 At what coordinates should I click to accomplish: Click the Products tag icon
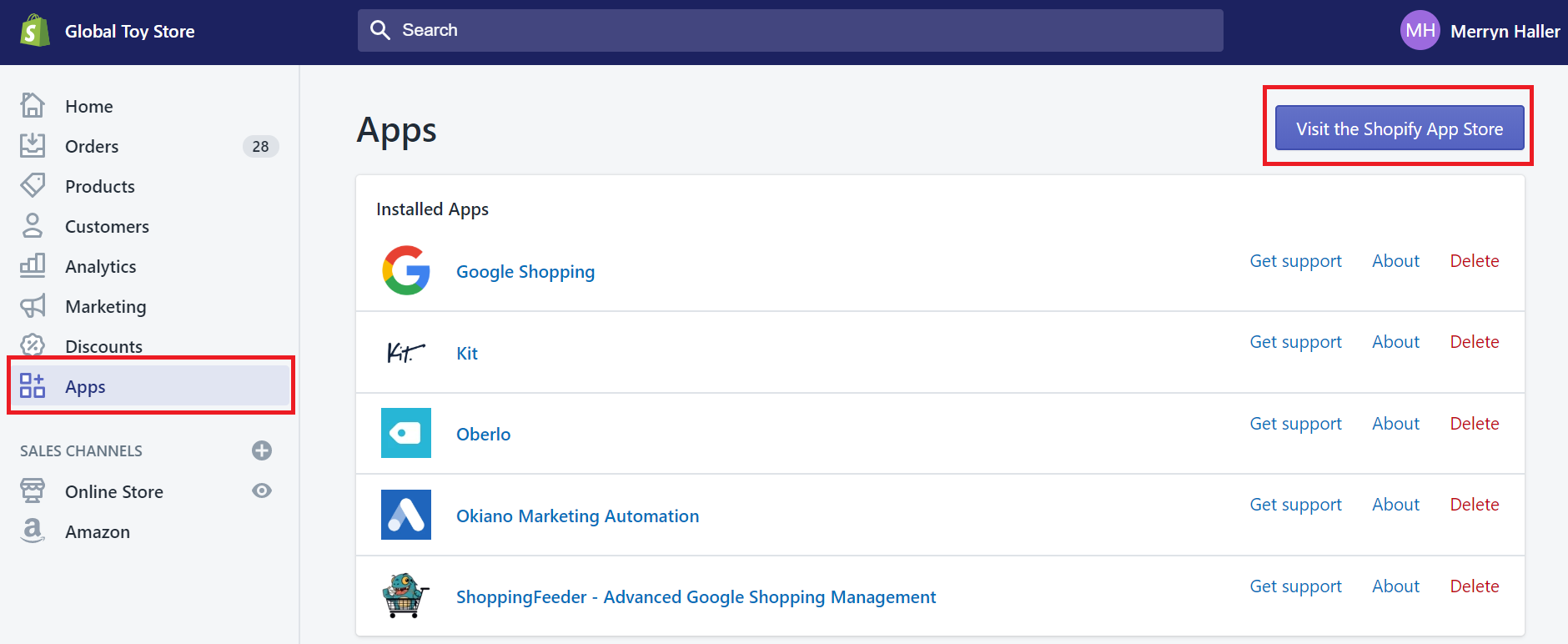click(33, 185)
